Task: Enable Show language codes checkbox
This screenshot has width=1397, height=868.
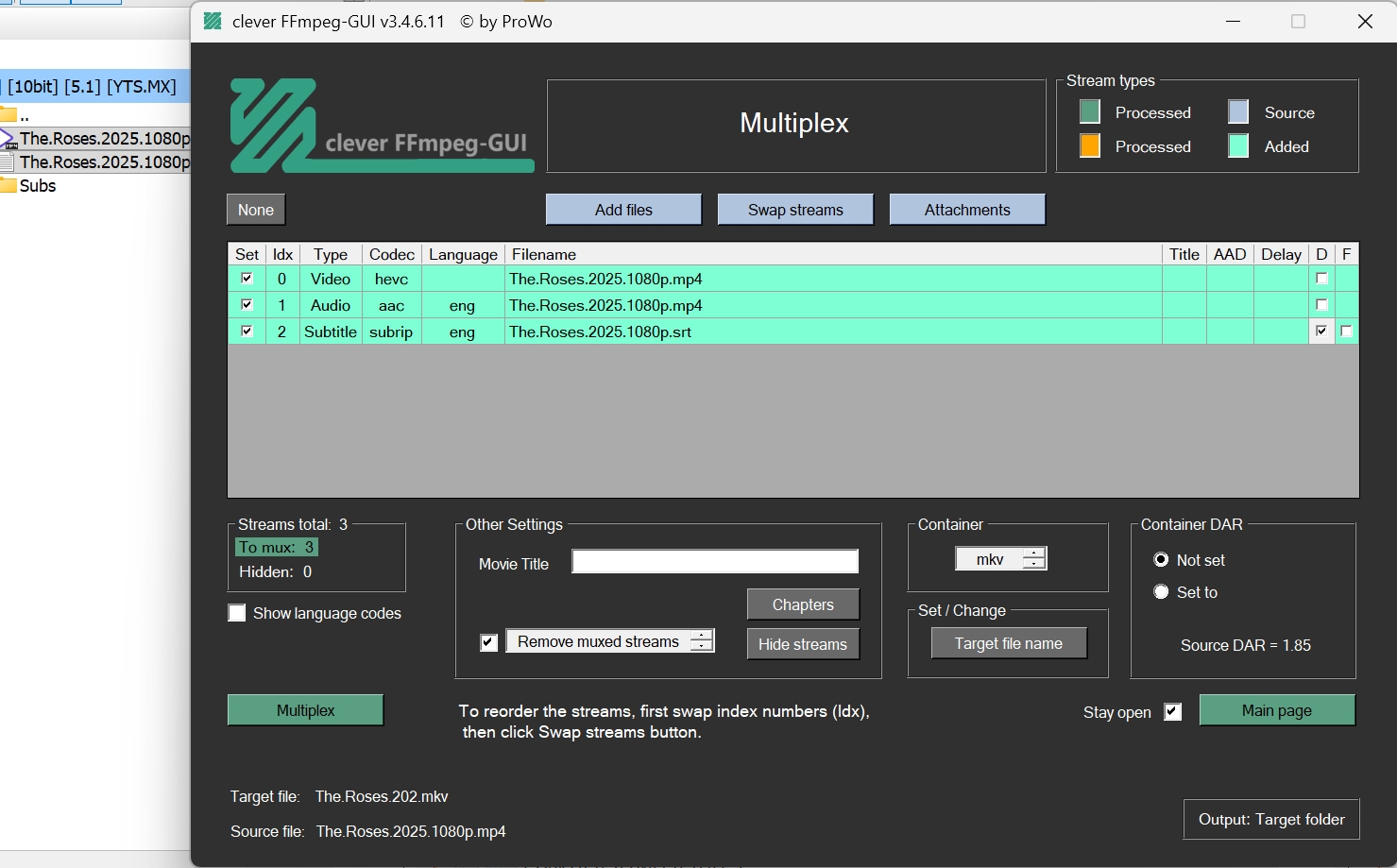Action: tap(237, 613)
